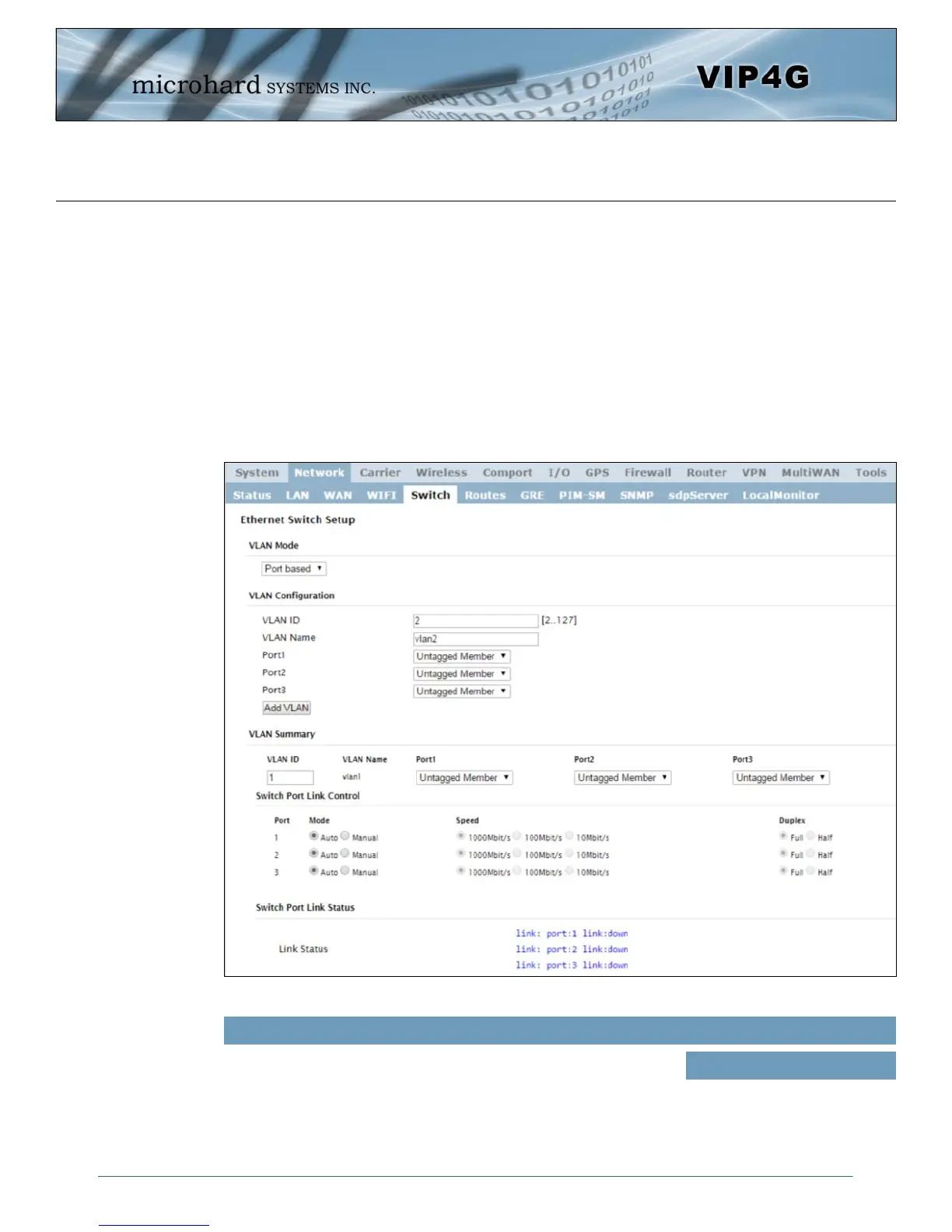
Task: Select Full duplex for port 1
Action: [783, 836]
